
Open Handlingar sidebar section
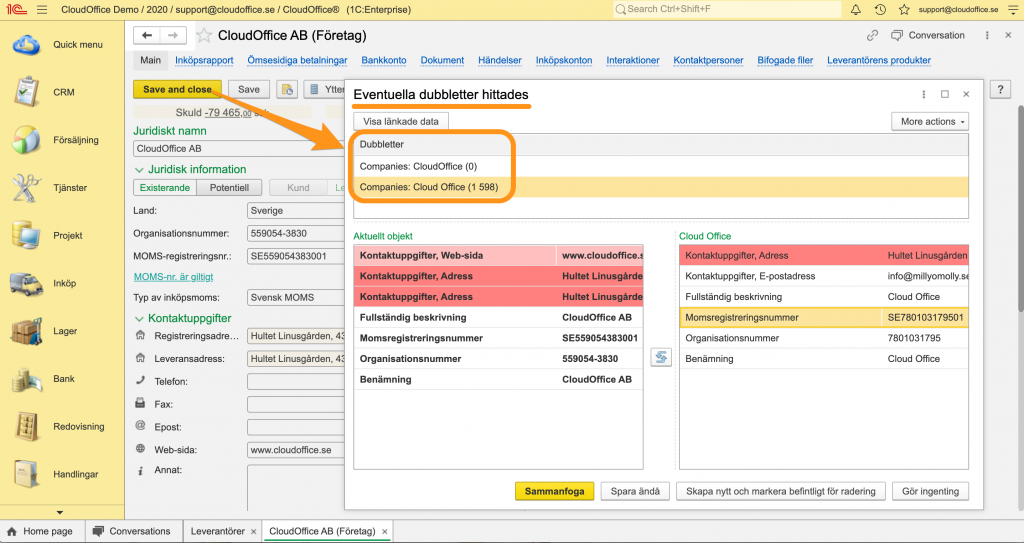[x=62, y=474]
